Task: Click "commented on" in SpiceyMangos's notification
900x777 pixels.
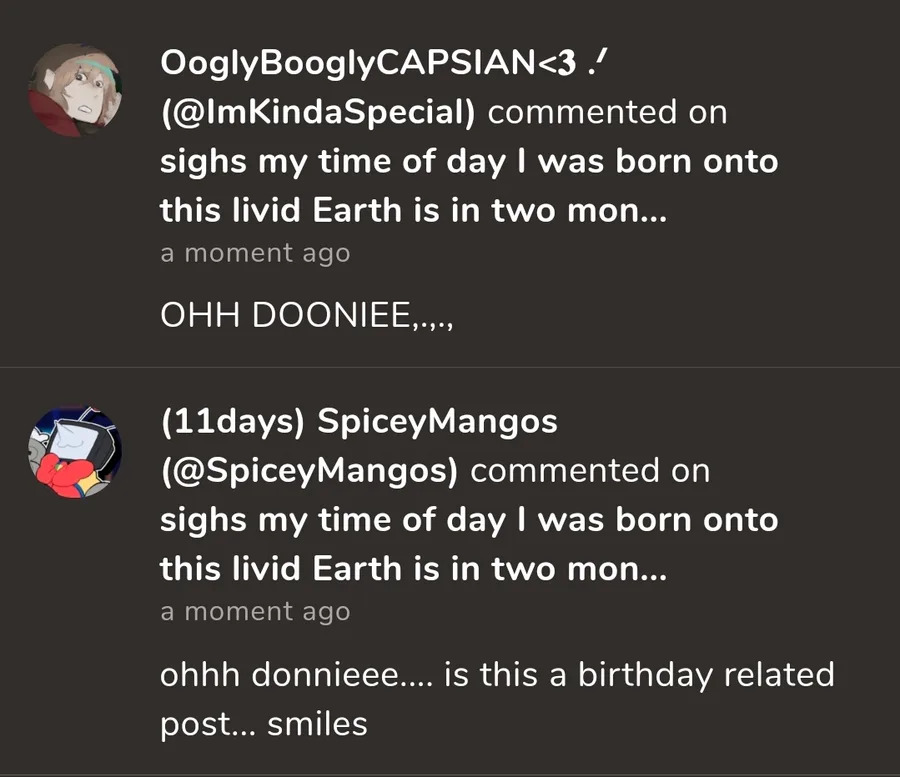Action: [591, 470]
